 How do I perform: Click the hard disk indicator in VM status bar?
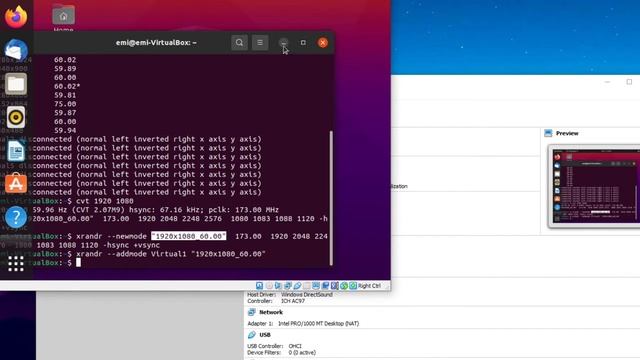point(259,286)
